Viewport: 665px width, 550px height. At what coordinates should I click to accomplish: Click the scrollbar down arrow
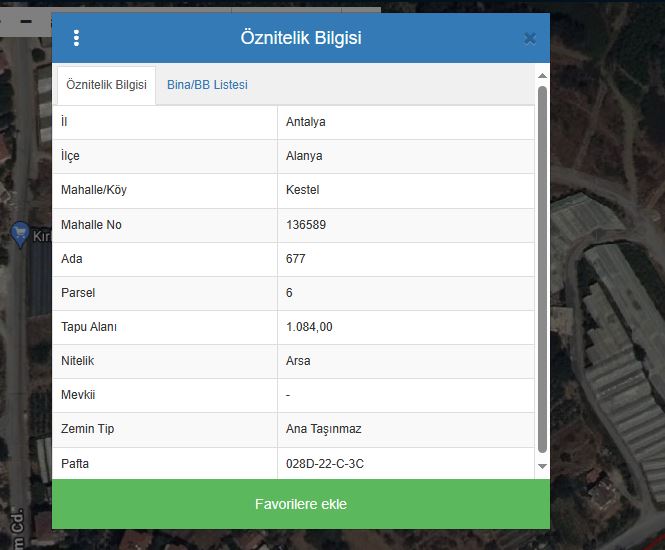tap(542, 466)
